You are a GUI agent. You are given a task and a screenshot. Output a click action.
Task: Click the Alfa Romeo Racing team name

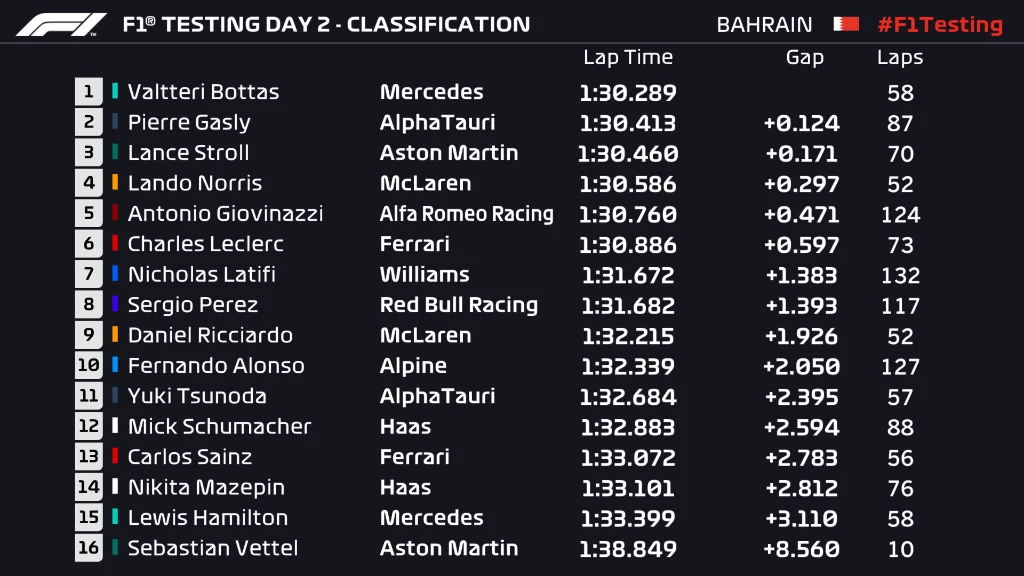(466, 214)
